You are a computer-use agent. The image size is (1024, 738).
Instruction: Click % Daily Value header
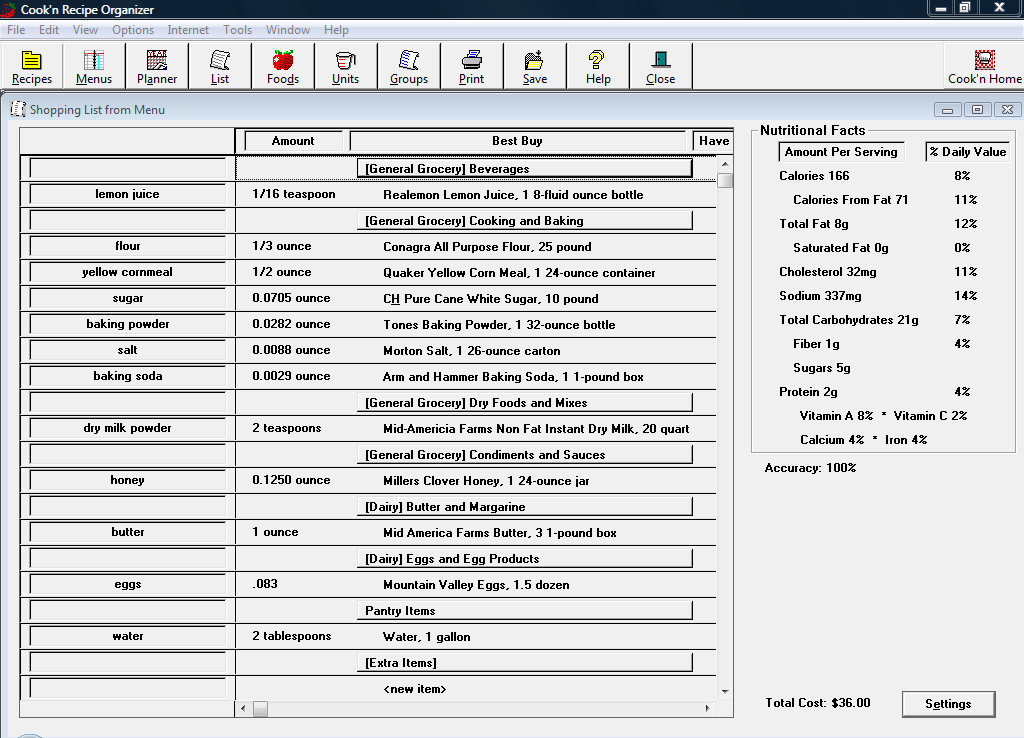click(968, 152)
